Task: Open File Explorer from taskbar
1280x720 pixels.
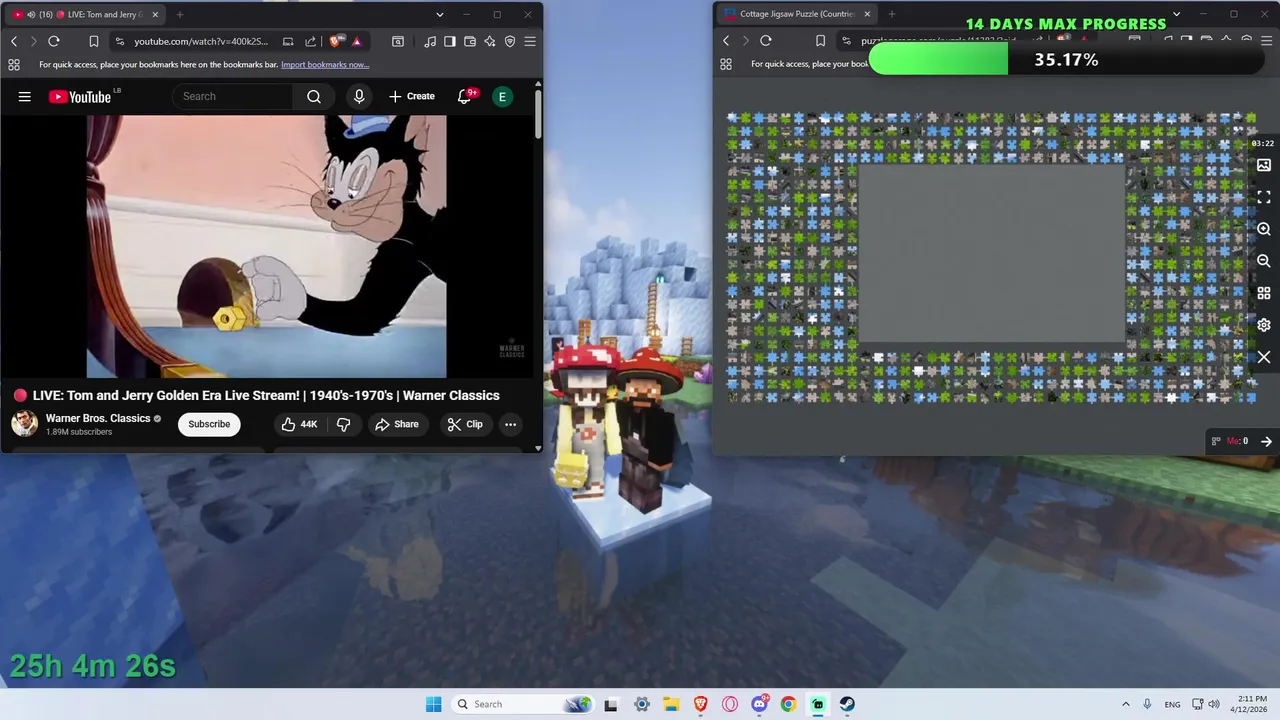Action: (x=671, y=704)
